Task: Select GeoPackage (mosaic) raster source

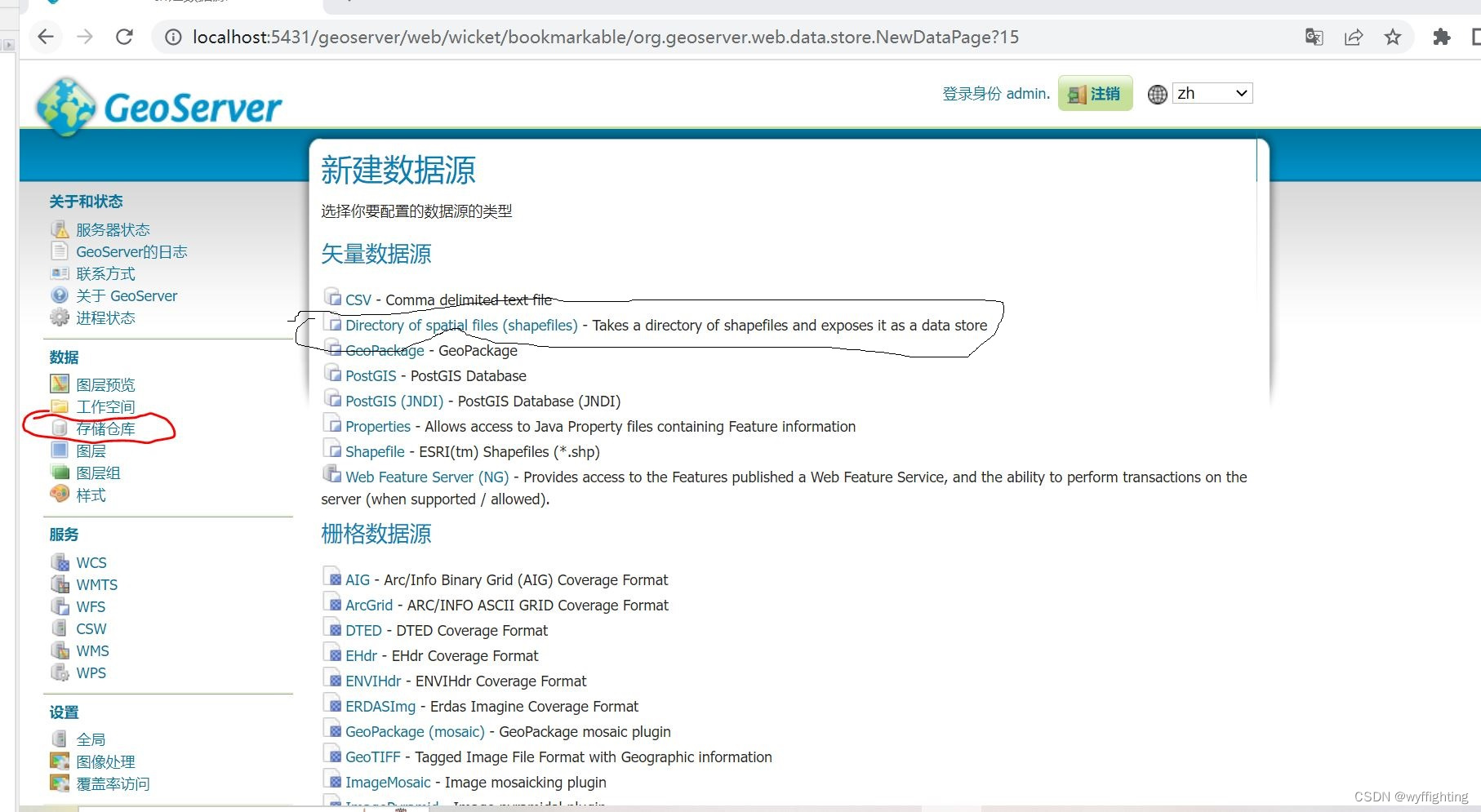Action: tap(415, 731)
